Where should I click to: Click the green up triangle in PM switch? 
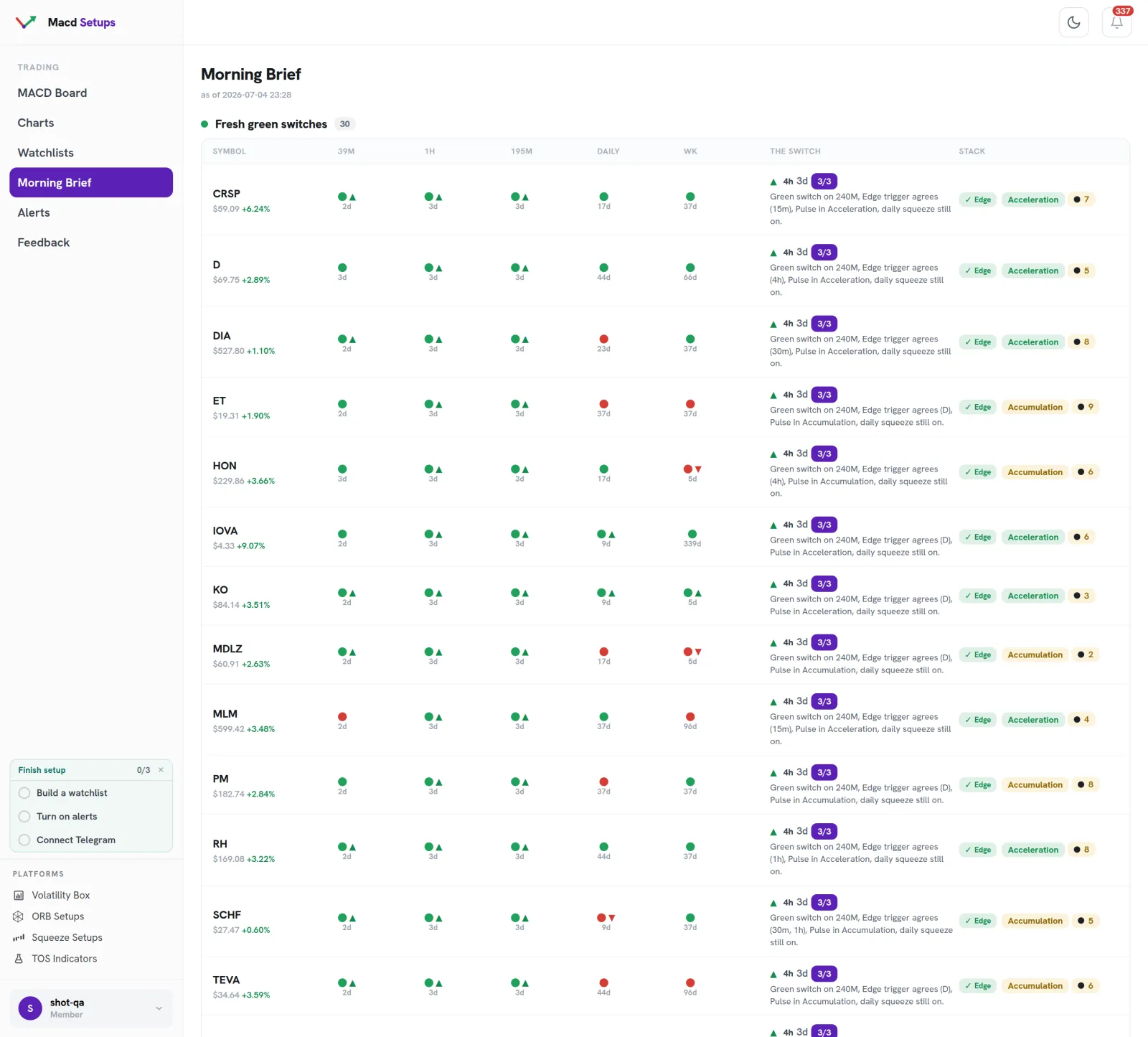coord(773,773)
